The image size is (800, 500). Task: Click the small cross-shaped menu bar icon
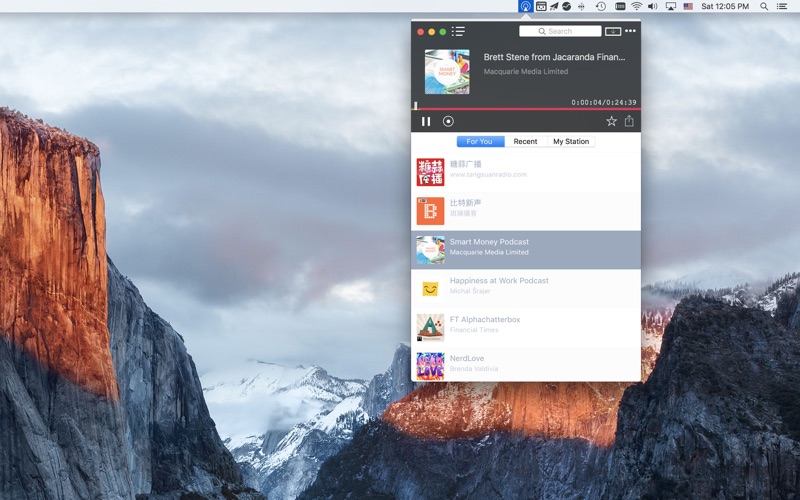581,6
